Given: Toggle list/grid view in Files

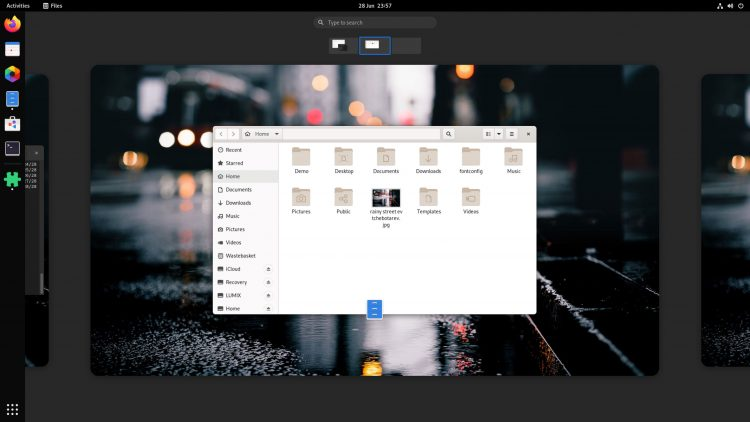Looking at the screenshot, I should click(x=488, y=134).
